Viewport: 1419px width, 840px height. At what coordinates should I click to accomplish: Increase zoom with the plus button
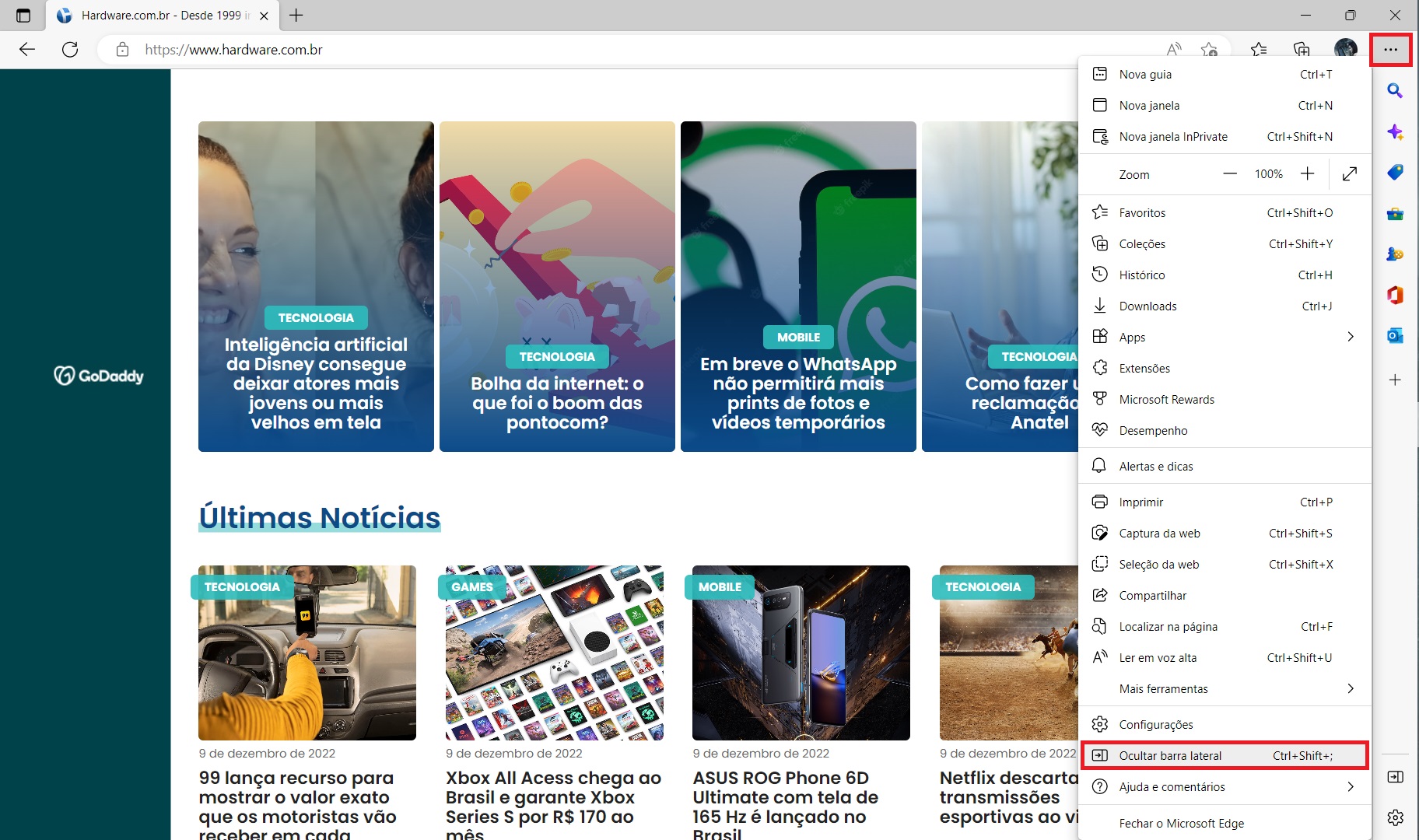1308,174
